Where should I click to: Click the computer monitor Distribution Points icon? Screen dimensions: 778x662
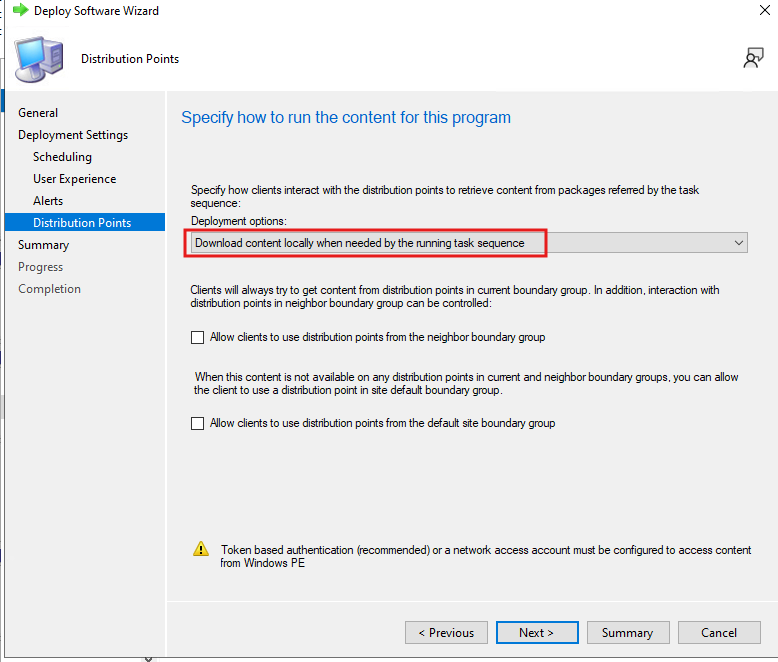coord(39,58)
